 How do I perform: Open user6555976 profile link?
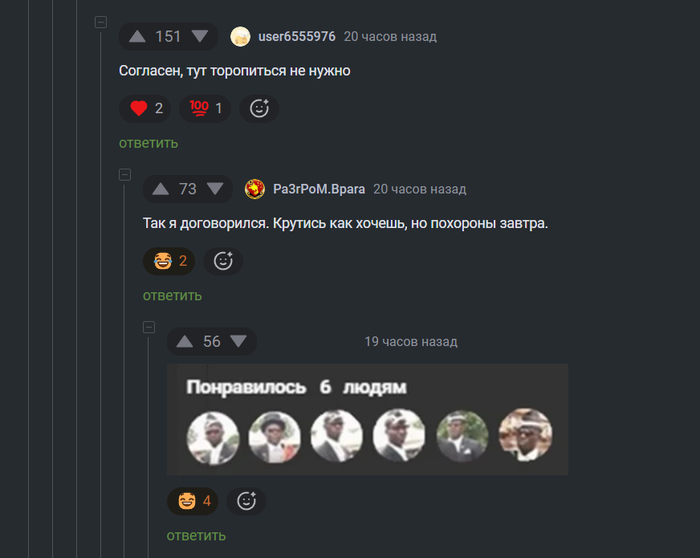click(297, 37)
